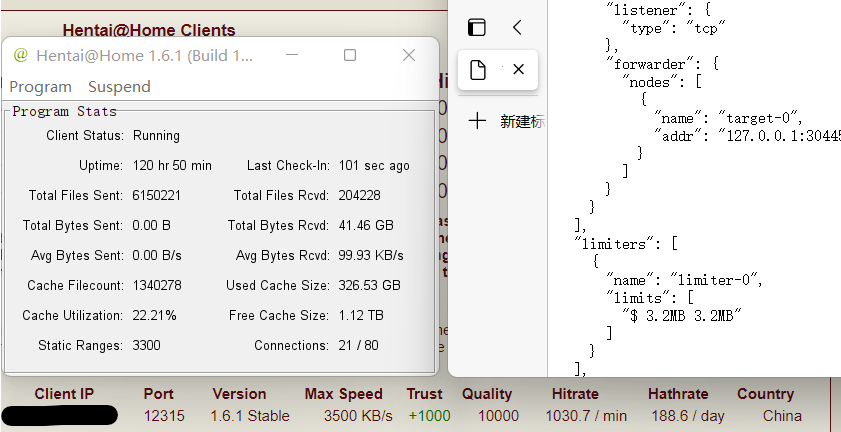Viewport: 841px width, 432px height.
Task: Click the Last Check-In 101 sec ago value
Action: 374,166
